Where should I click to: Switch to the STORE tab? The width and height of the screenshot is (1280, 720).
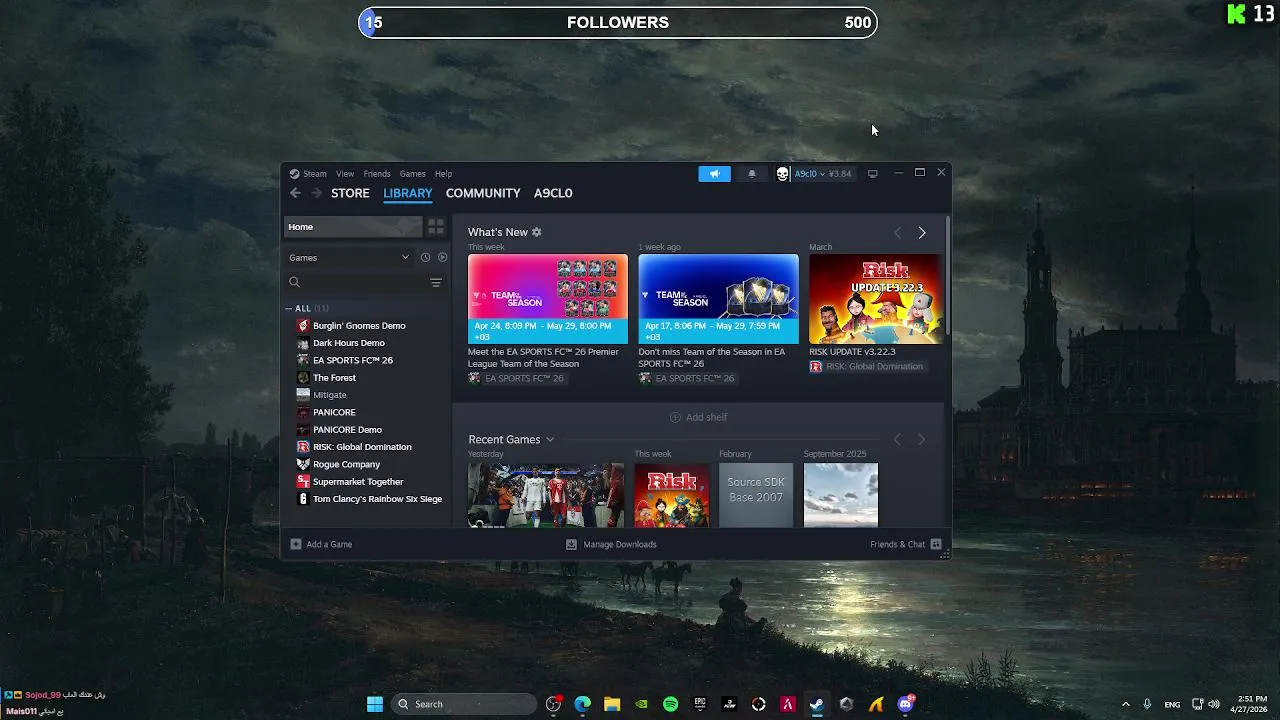350,193
